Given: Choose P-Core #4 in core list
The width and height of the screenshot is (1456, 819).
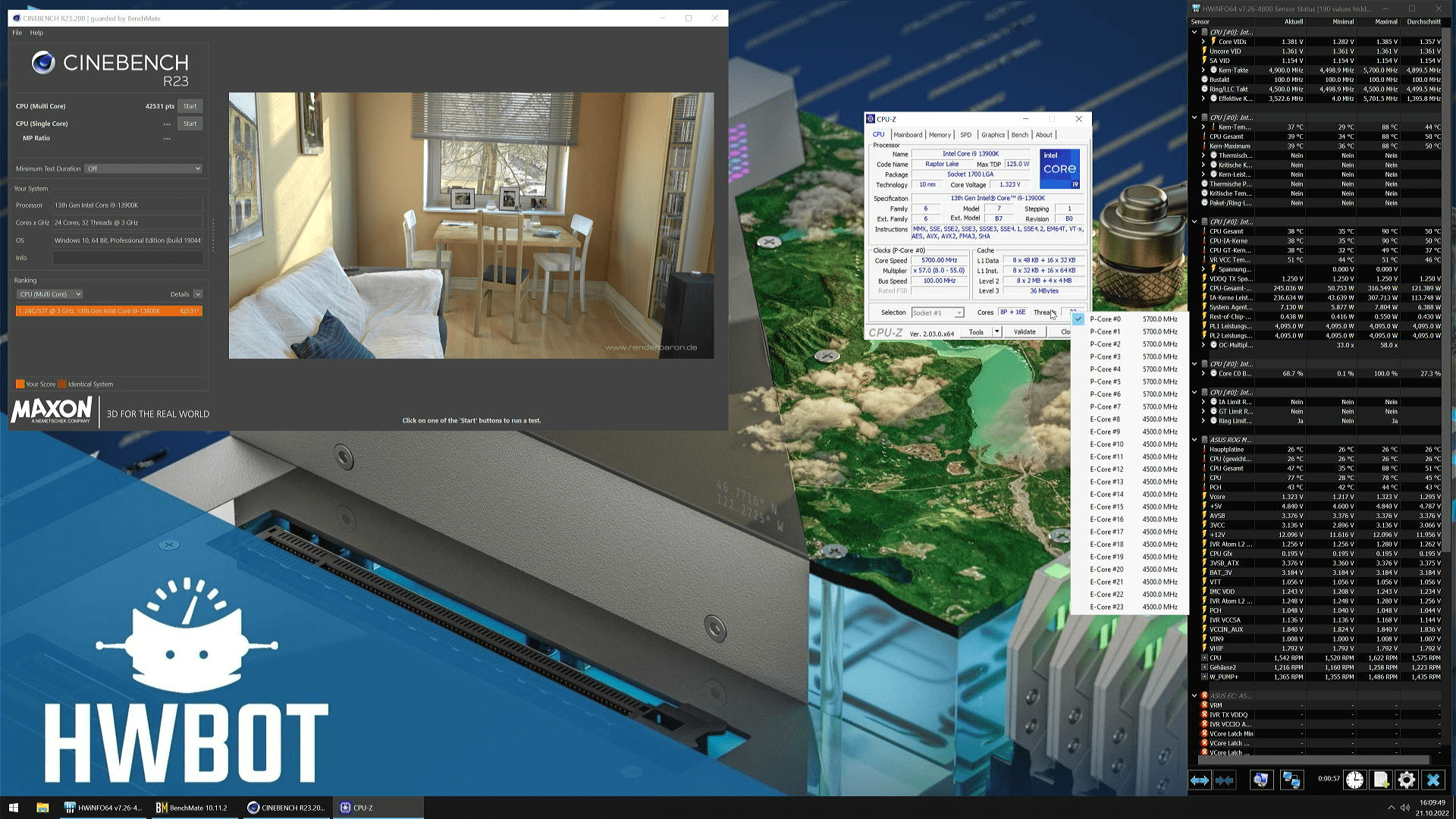Looking at the screenshot, I should tap(1105, 369).
